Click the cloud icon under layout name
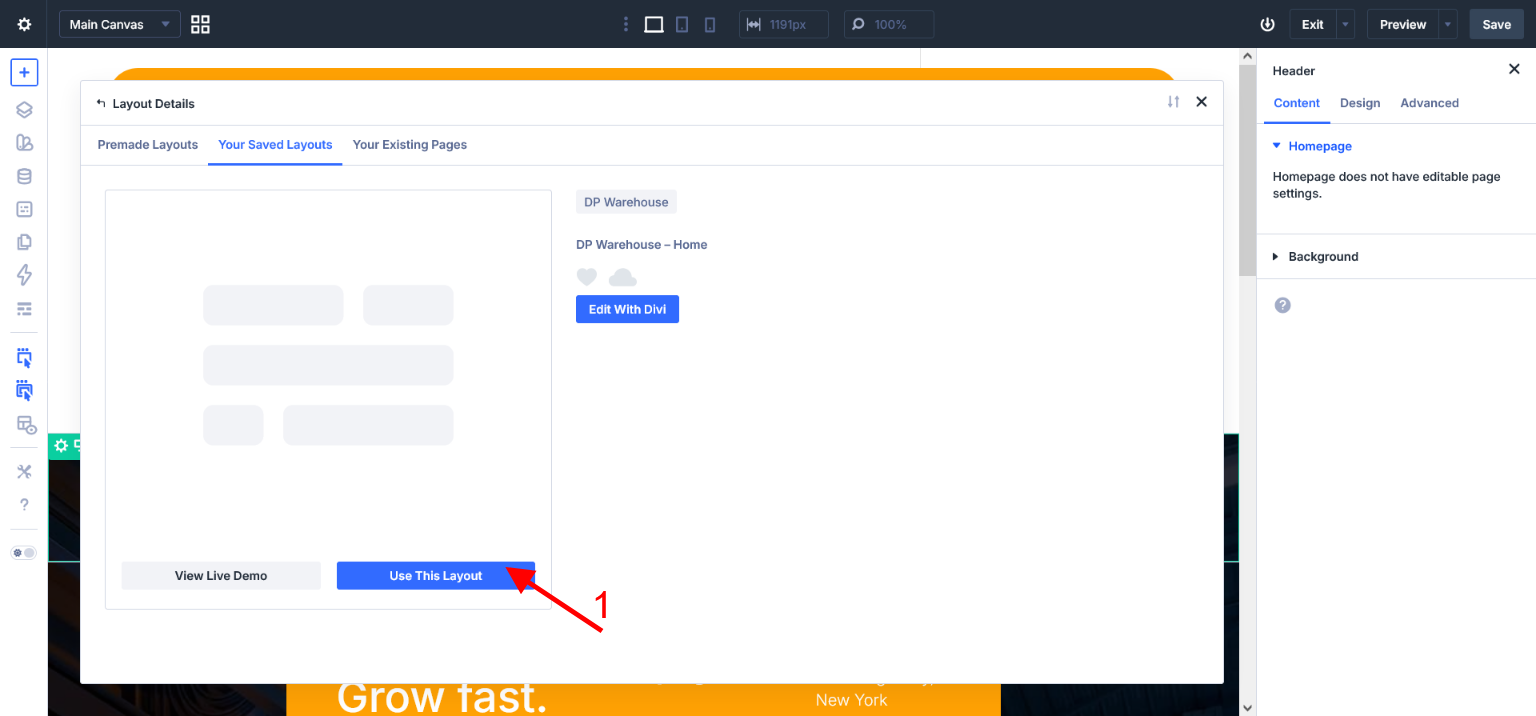Viewport: 1536px width, 716px height. pos(622,277)
